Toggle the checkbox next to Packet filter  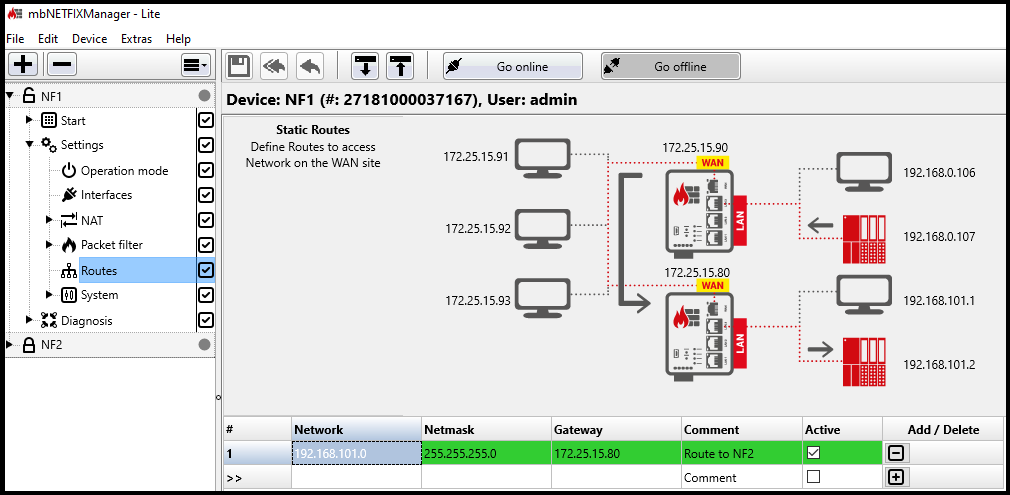point(205,245)
